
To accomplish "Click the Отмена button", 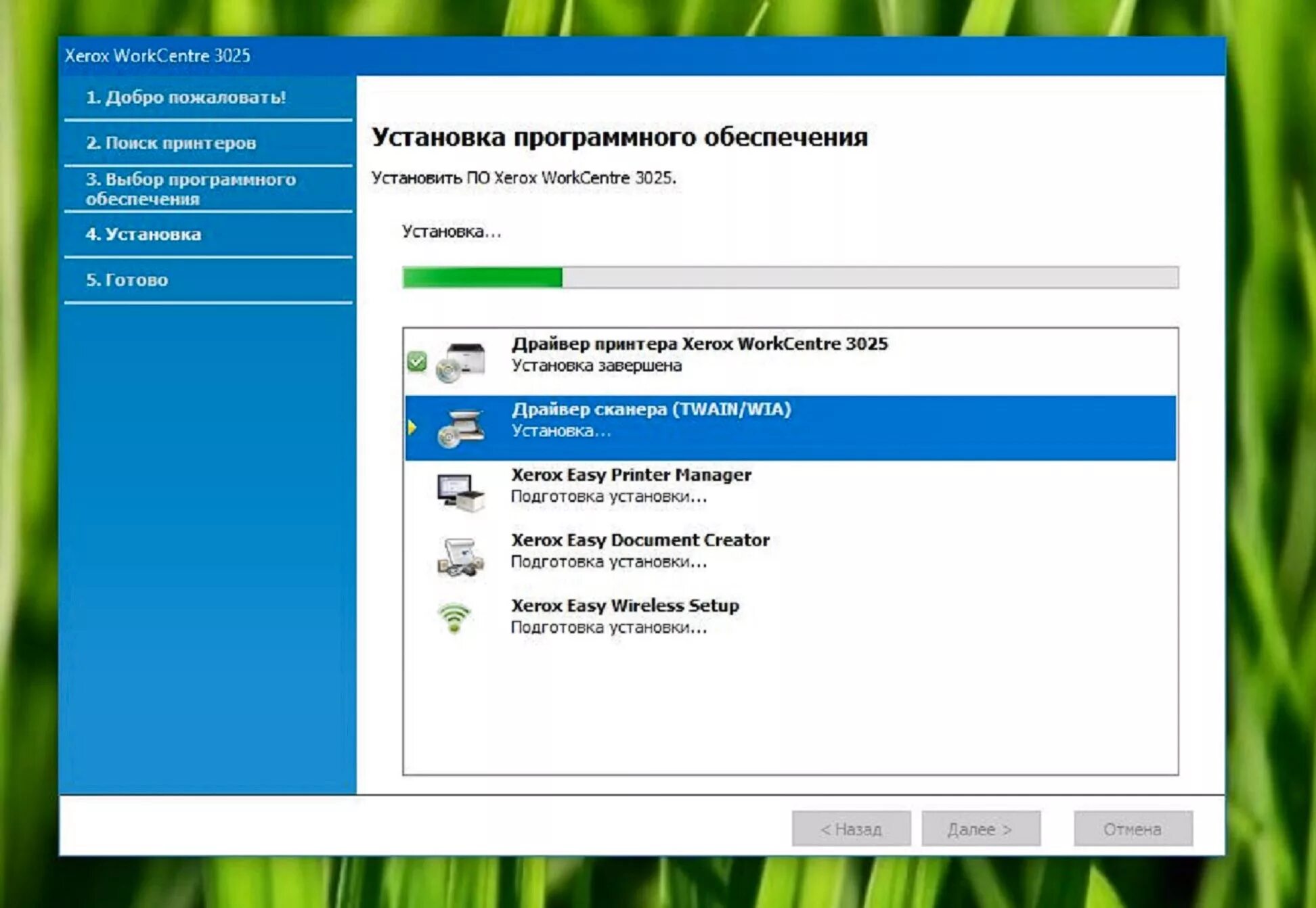I will point(1133,829).
